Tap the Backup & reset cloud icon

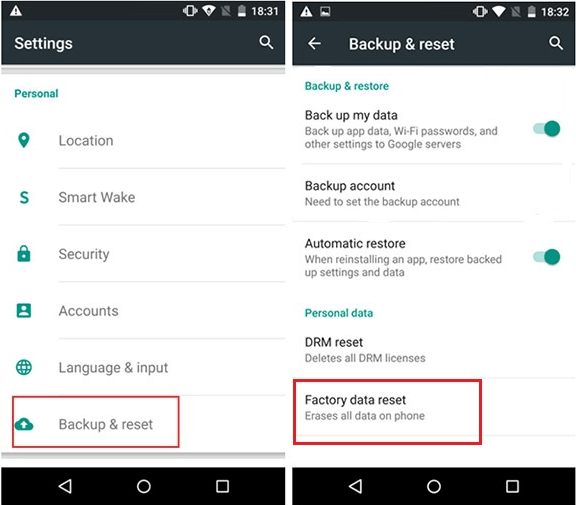24,424
